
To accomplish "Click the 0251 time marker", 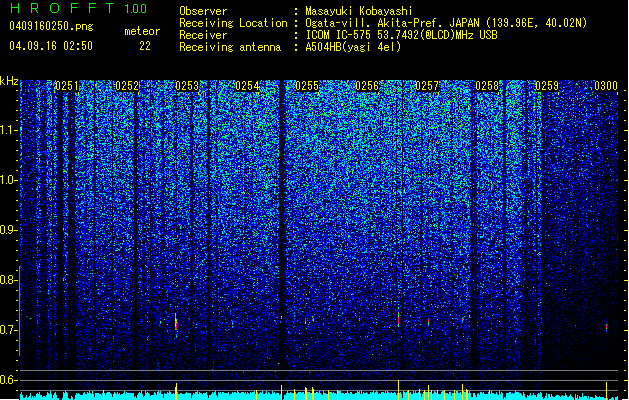I will [x=67, y=86].
